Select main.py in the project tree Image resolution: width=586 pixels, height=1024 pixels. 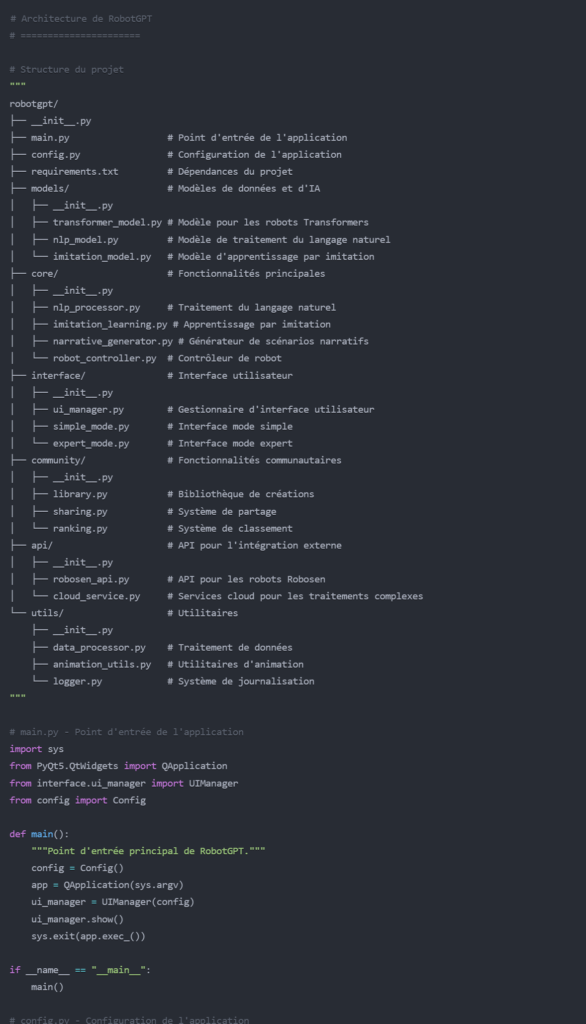coord(50,138)
